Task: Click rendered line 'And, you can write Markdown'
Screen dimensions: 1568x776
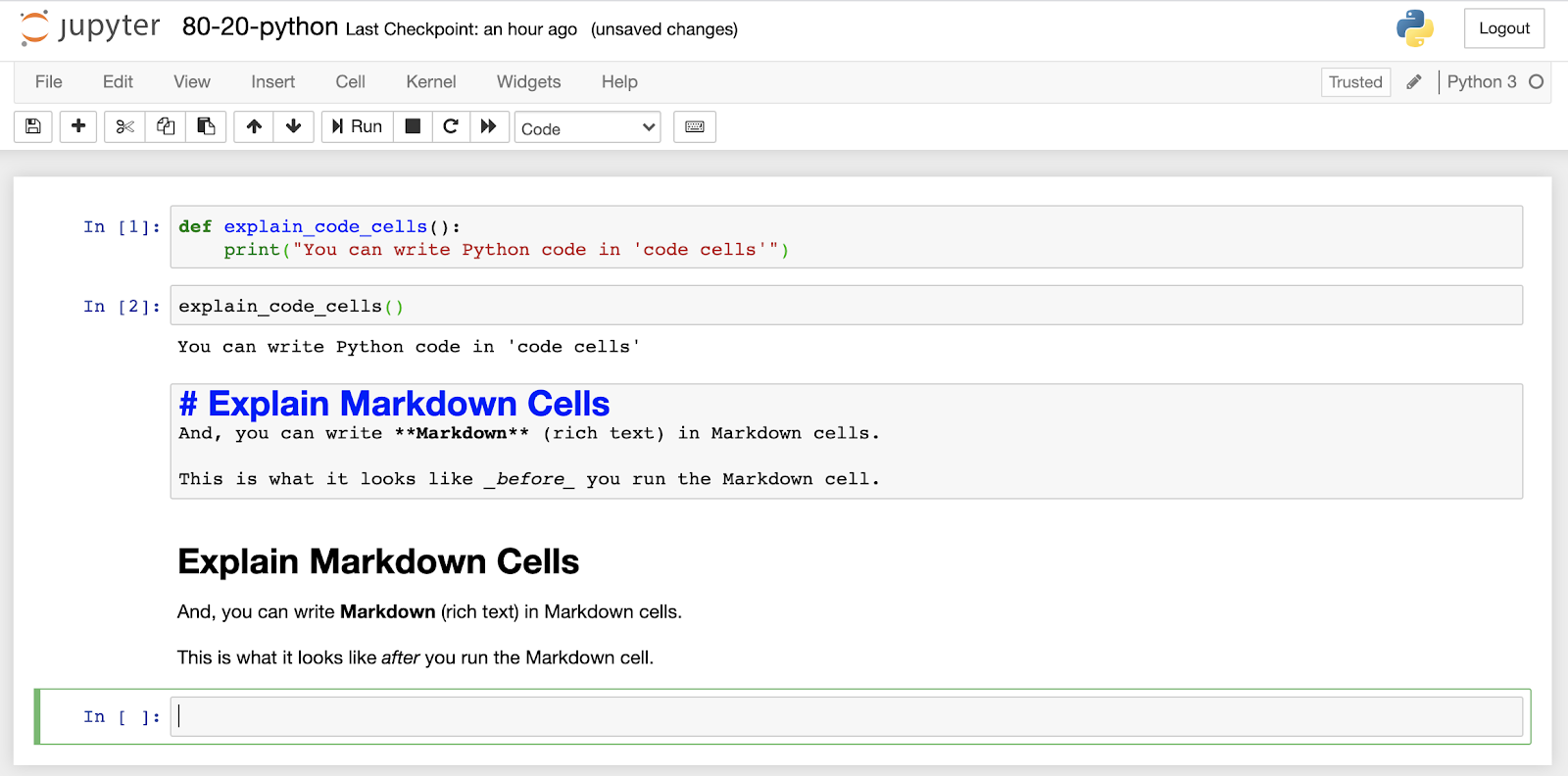Action: [x=429, y=611]
